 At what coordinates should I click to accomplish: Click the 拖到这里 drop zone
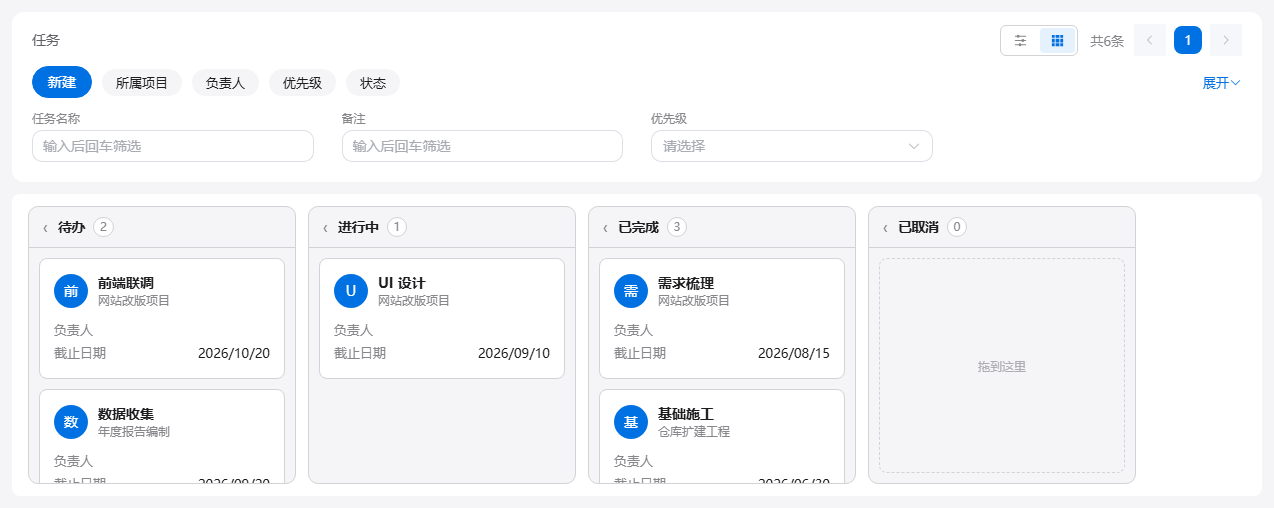tap(1002, 366)
